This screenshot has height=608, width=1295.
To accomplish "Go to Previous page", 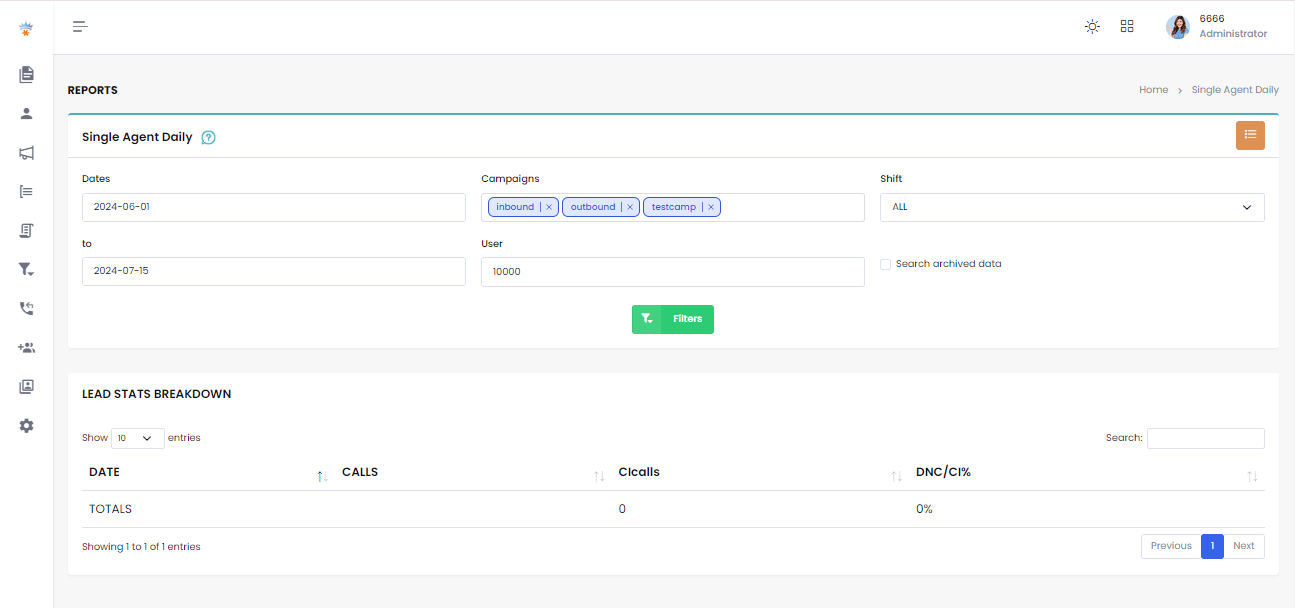I will coord(1171,546).
